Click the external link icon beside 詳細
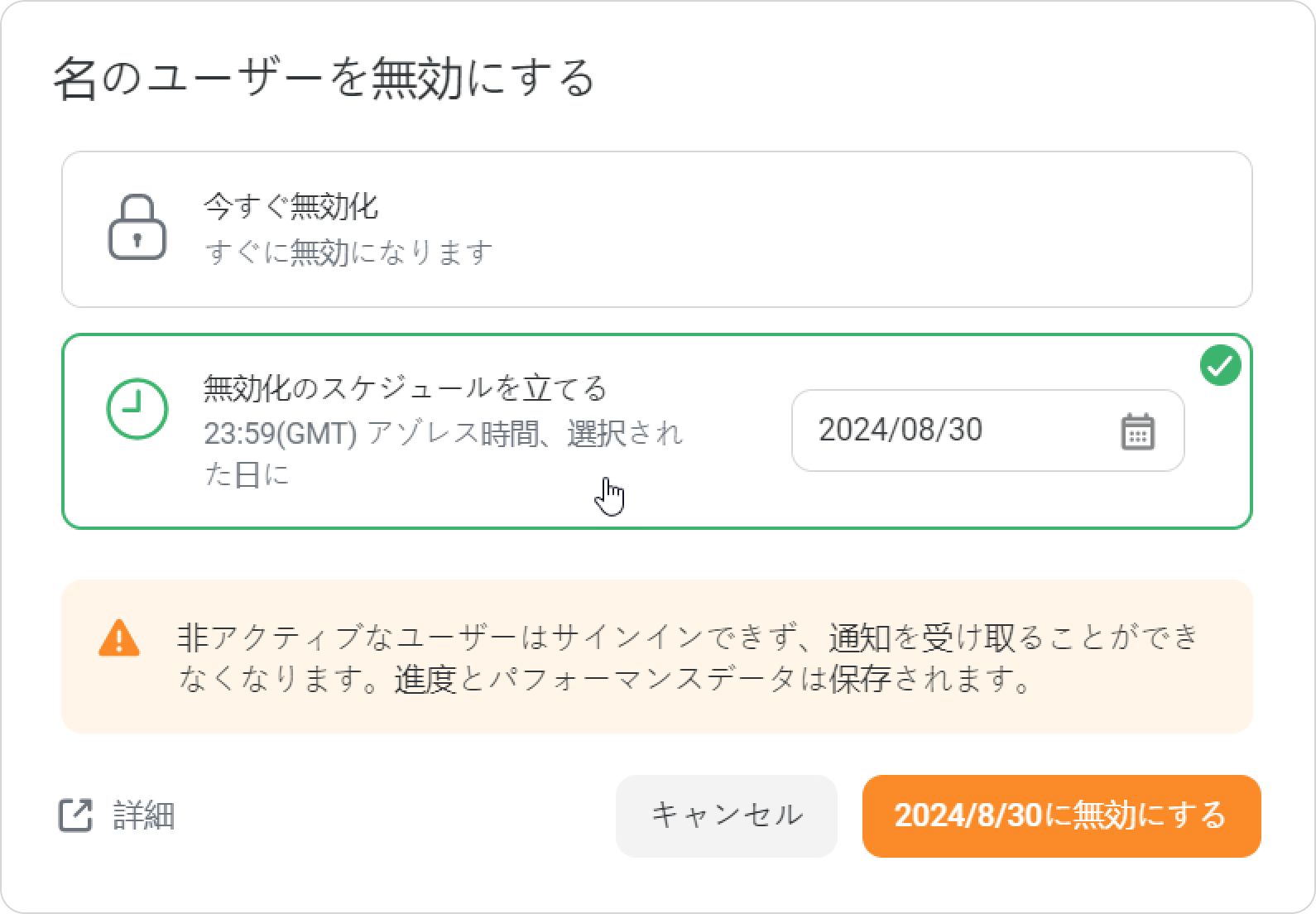This screenshot has width=1316, height=914. click(x=75, y=815)
